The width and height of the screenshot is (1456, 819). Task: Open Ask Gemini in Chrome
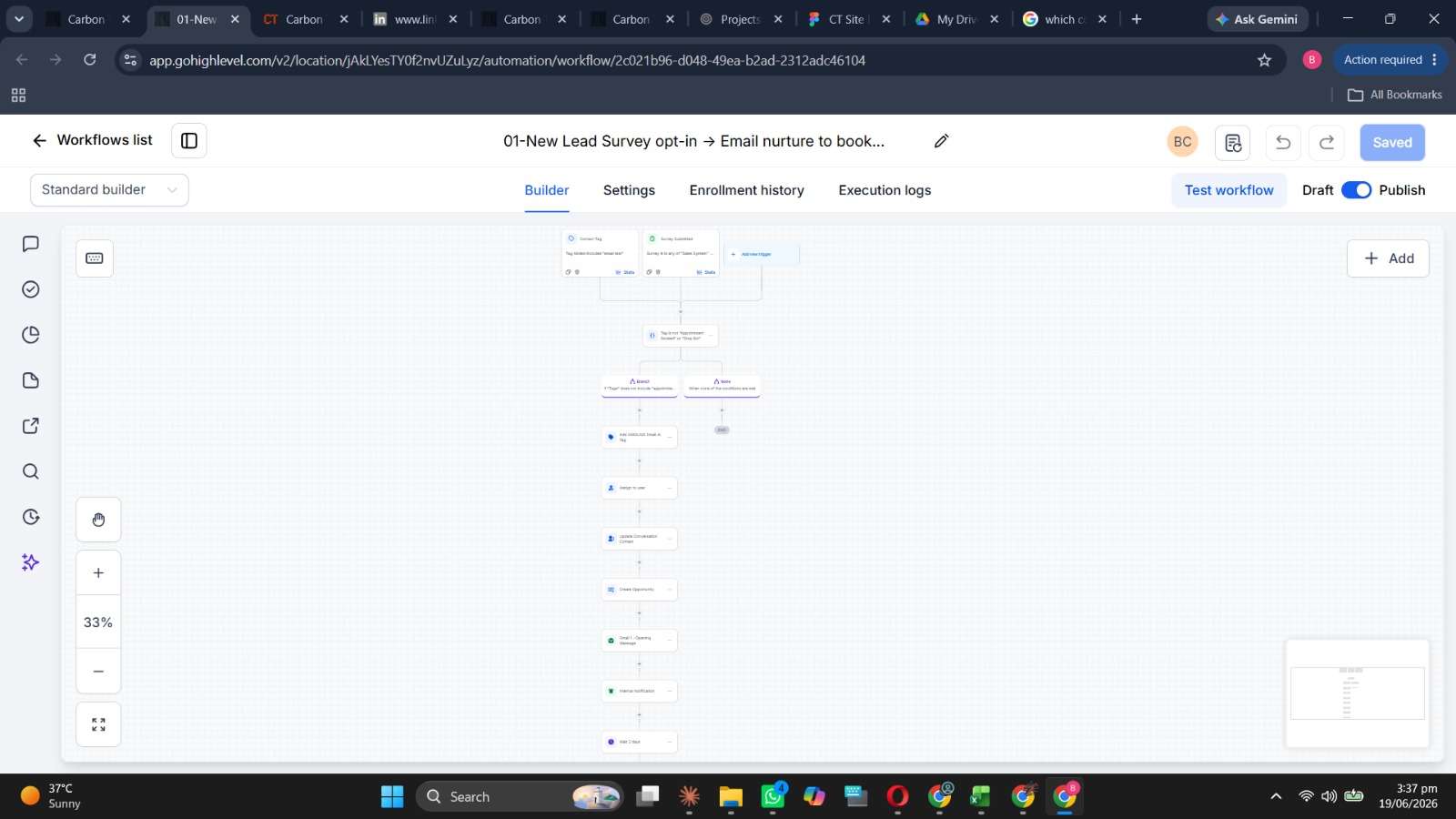click(1258, 19)
